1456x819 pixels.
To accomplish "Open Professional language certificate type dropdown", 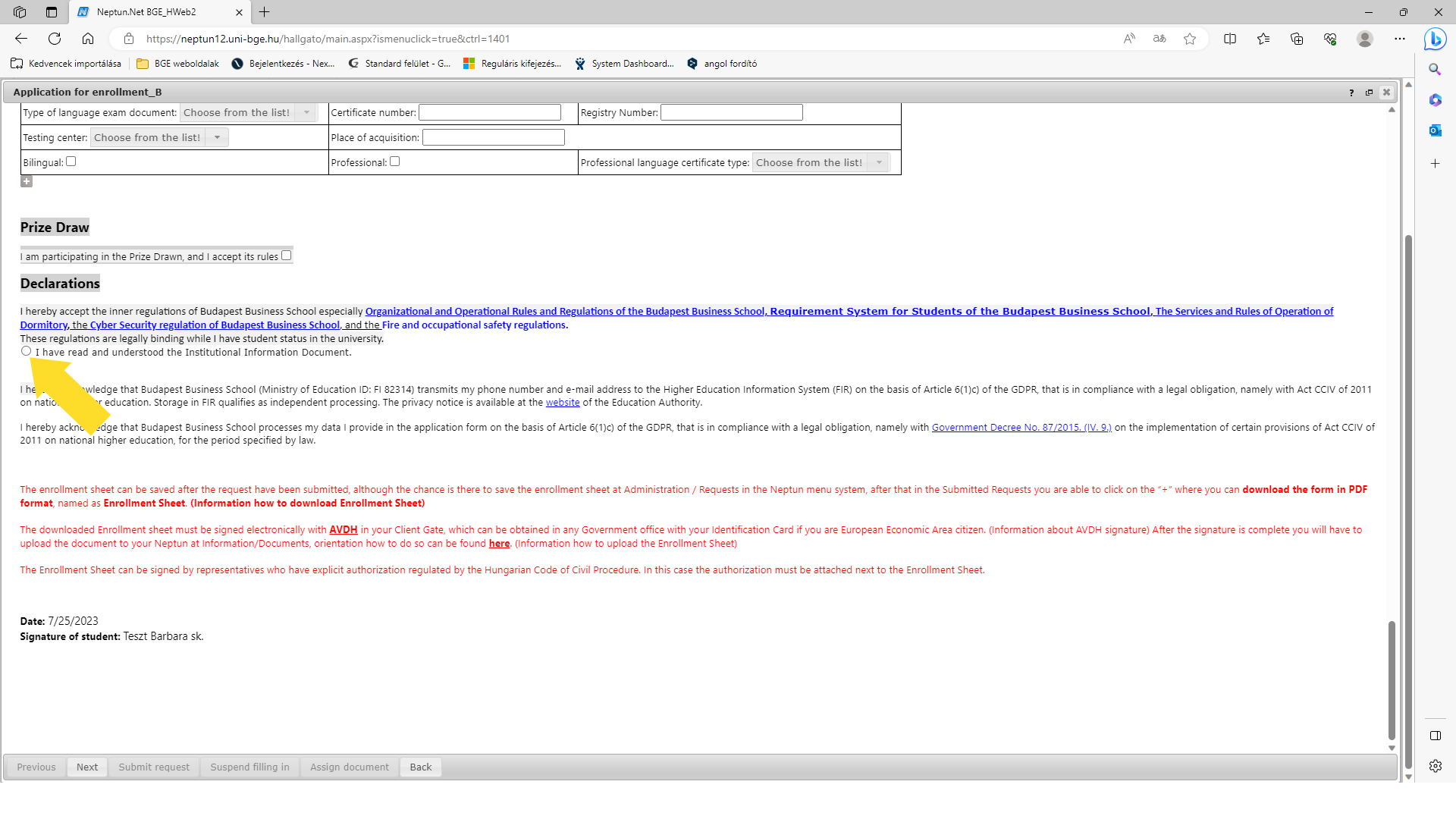I will [x=821, y=162].
